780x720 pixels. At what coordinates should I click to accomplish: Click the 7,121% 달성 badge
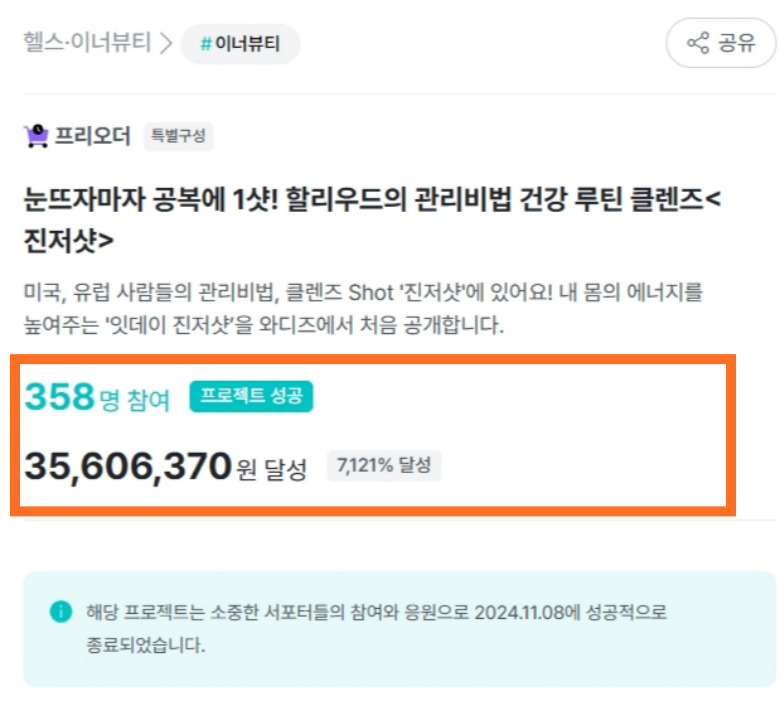pos(384,465)
